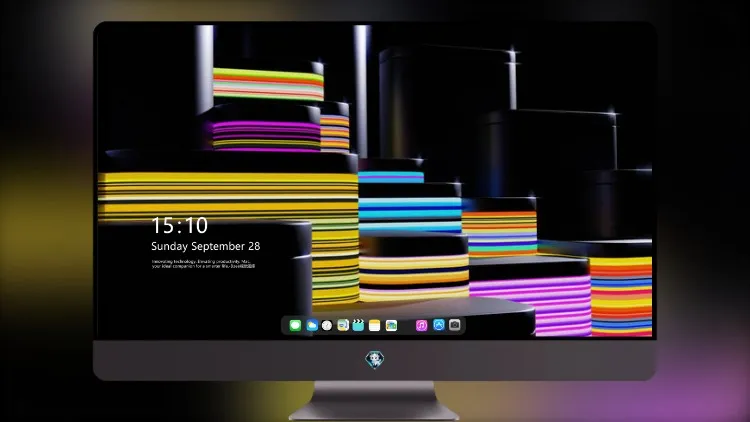Screen dimensions: 750x422
Task: Click the 15:10 clock widget
Action: 180,225
